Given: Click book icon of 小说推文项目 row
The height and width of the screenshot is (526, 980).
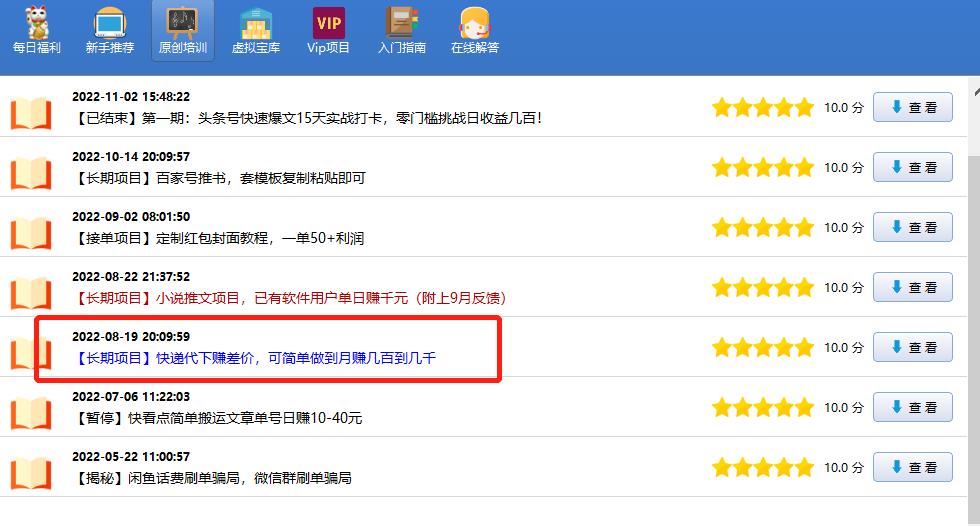Looking at the screenshot, I should pos(31,293).
